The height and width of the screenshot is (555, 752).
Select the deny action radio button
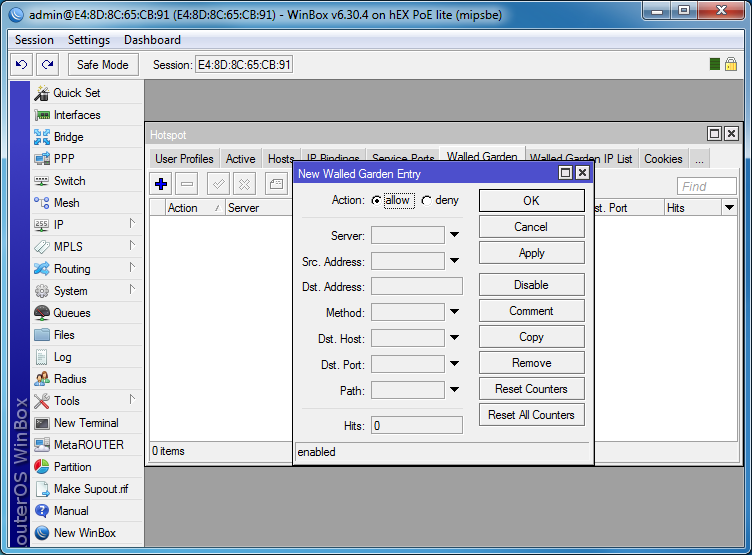point(426,201)
